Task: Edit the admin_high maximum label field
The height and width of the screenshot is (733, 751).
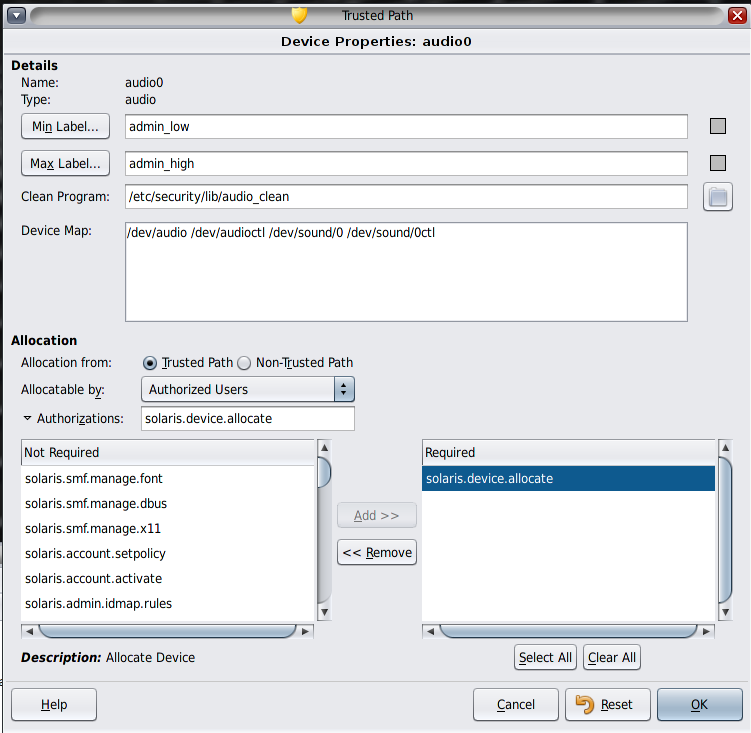Action: coord(406,163)
